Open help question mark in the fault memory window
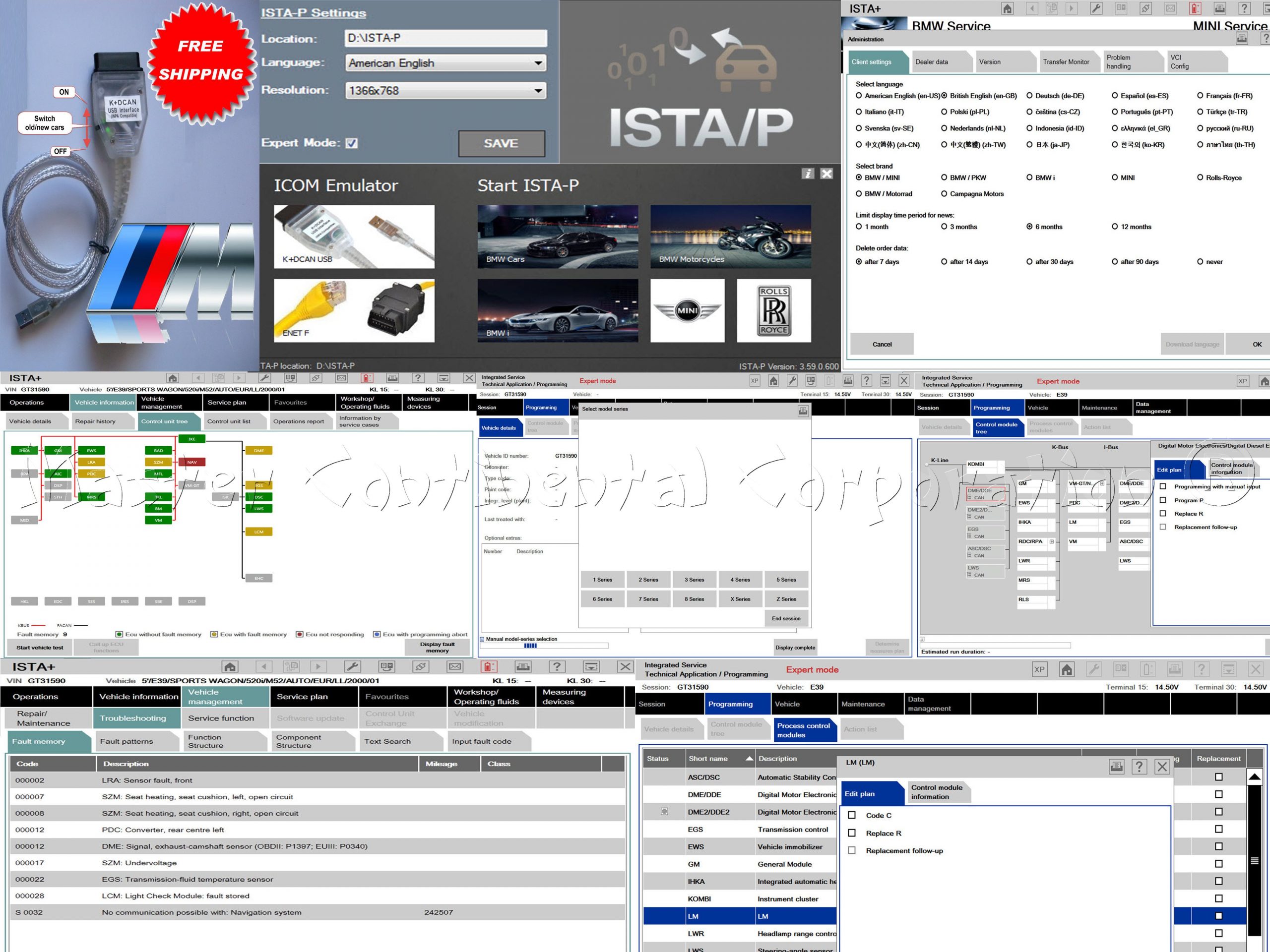Image resolution: width=1270 pixels, height=952 pixels. [556, 666]
